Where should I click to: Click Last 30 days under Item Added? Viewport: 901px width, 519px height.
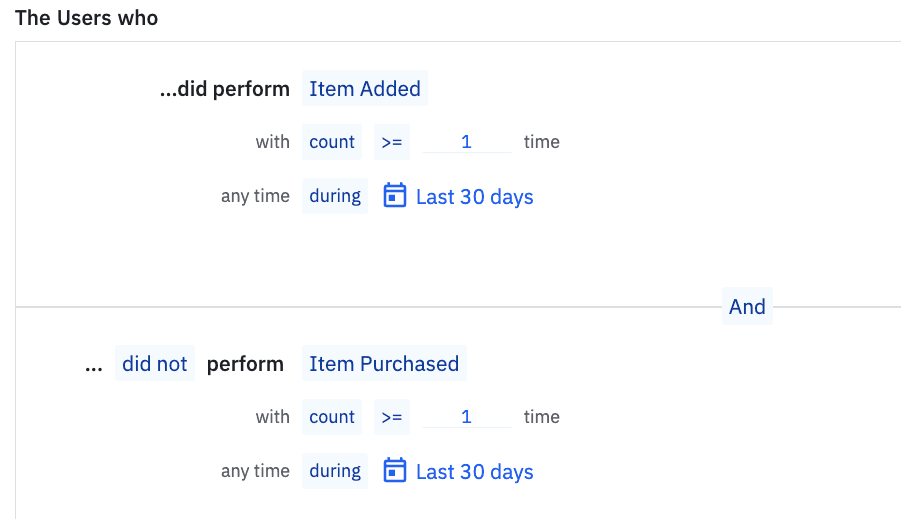(474, 197)
